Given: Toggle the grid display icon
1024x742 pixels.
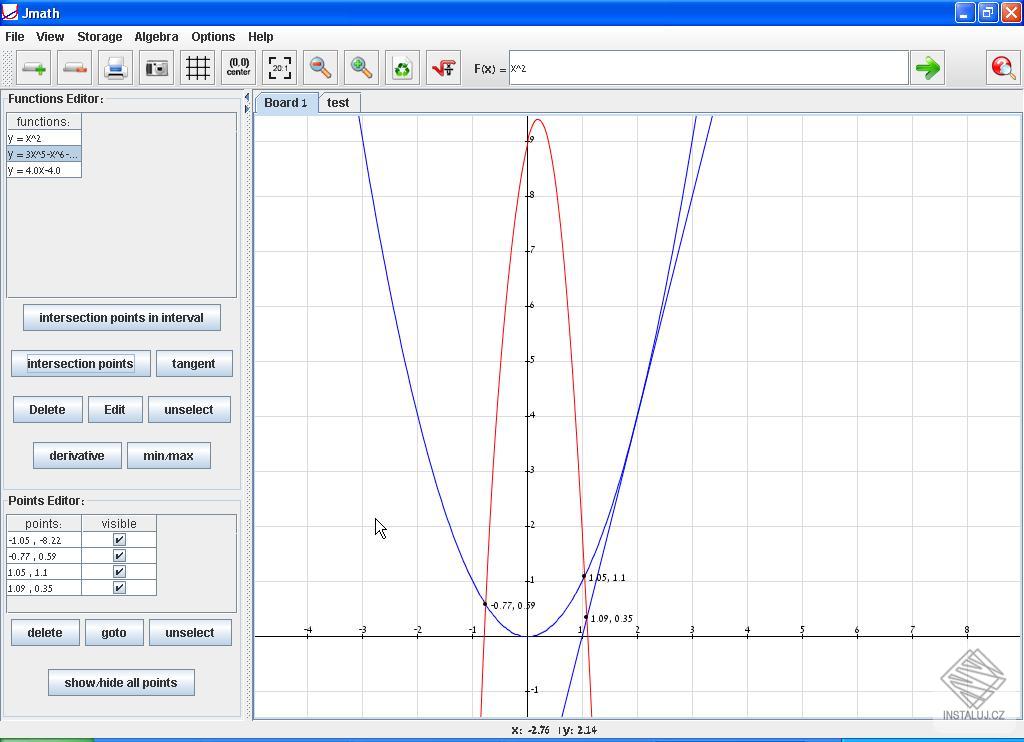Looking at the screenshot, I should [197, 67].
